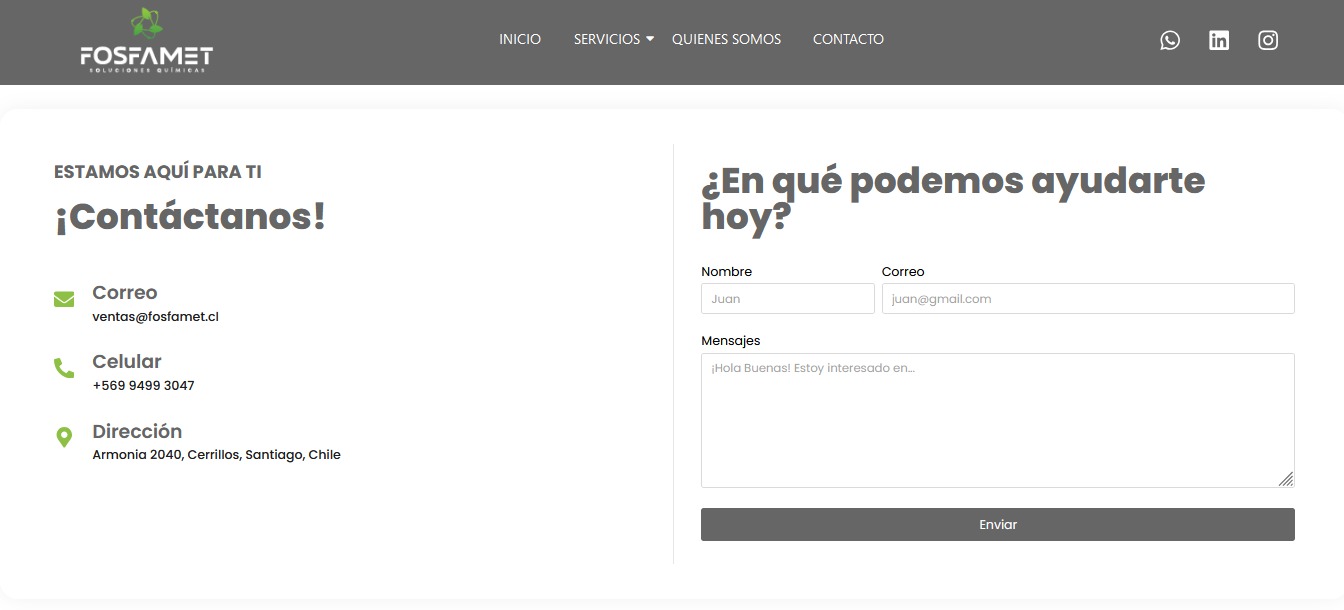Click the ventas@fosfamet.cl email address
The width and height of the screenshot is (1344, 610).
point(155,317)
